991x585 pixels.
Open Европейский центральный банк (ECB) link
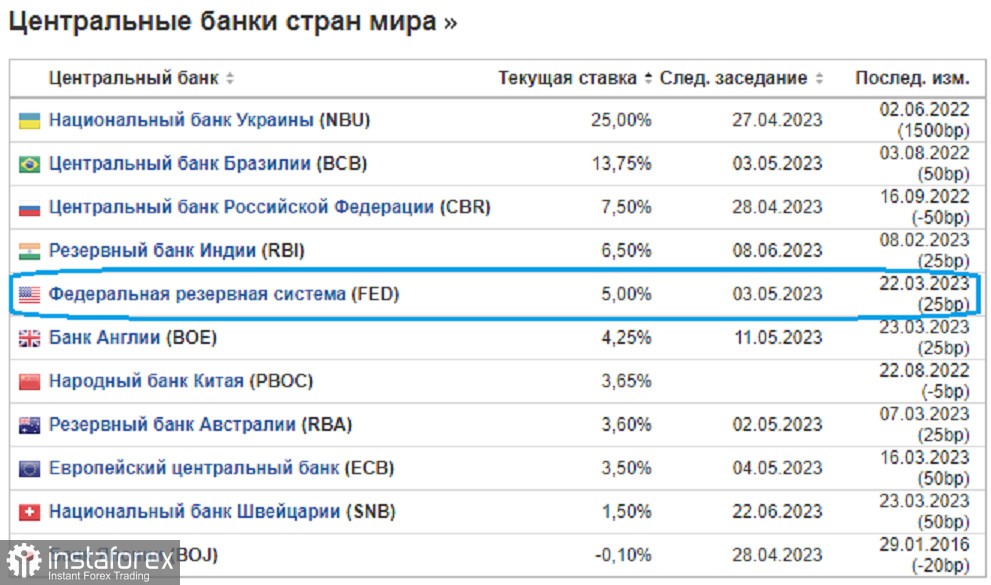(221, 469)
